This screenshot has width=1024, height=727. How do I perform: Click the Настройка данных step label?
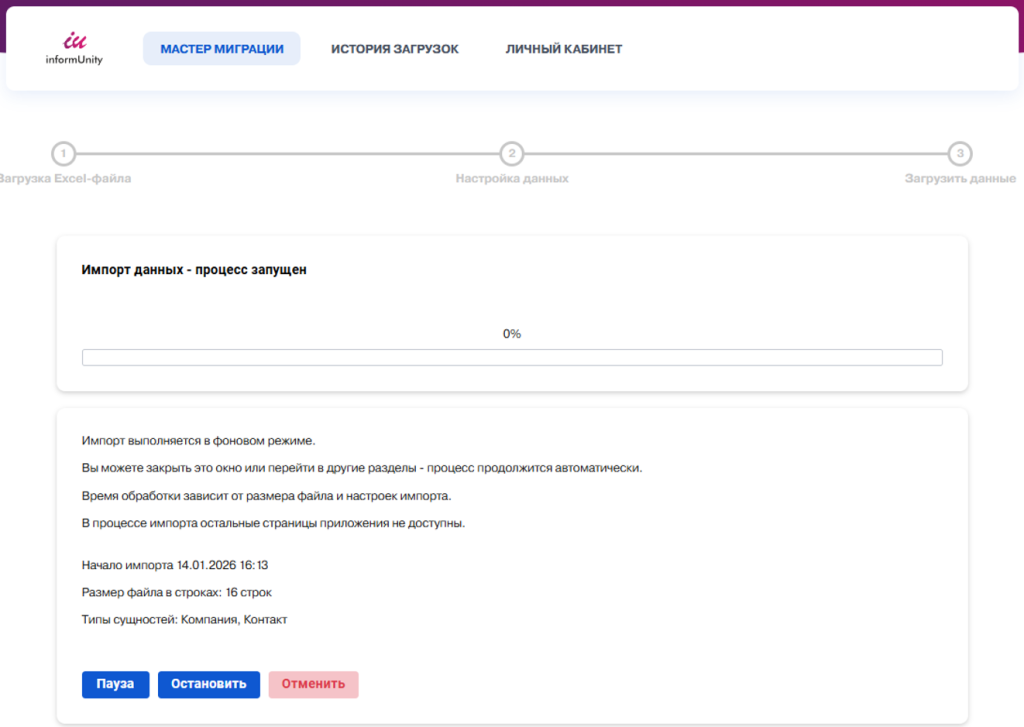pyautogui.click(x=512, y=179)
